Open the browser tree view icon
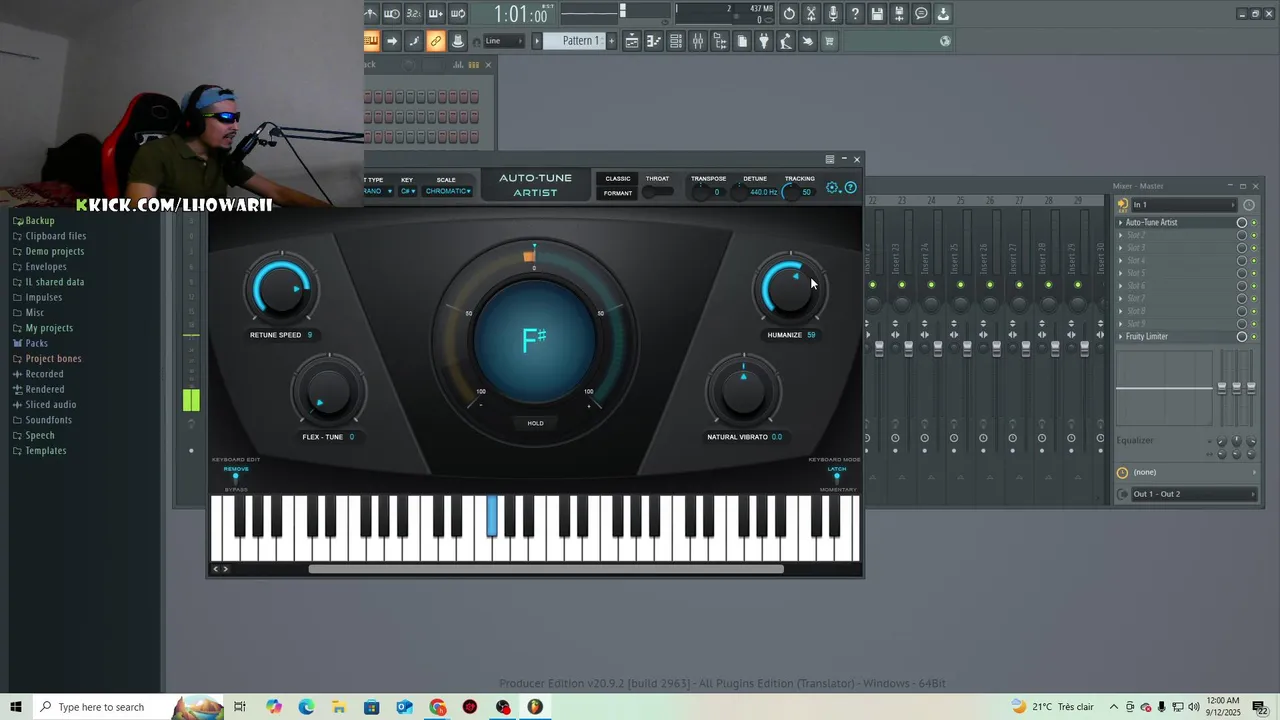The width and height of the screenshot is (1280, 720). pos(720,41)
